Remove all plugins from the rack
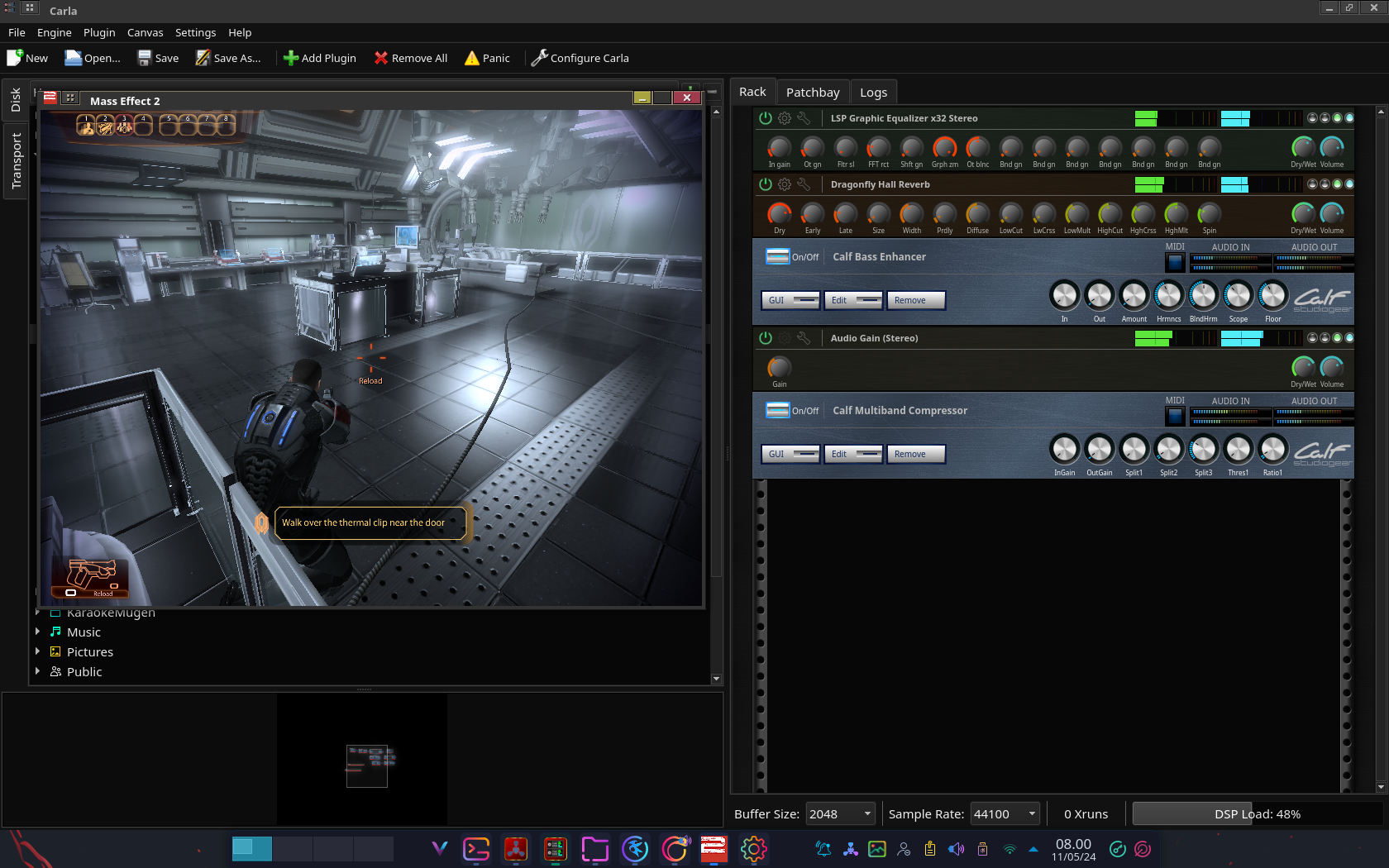The width and height of the screenshot is (1389, 868). tap(411, 58)
